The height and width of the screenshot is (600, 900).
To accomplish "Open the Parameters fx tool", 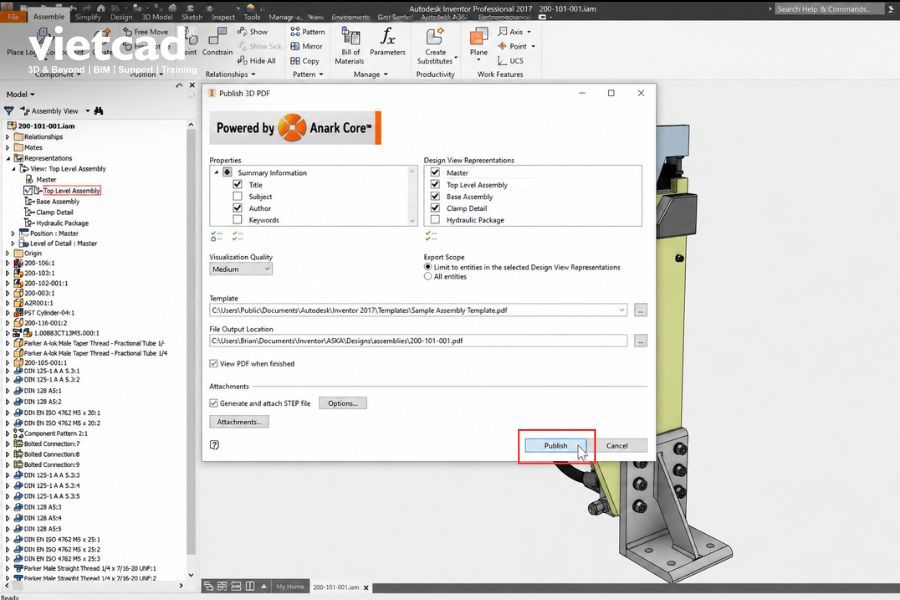I will [x=387, y=41].
